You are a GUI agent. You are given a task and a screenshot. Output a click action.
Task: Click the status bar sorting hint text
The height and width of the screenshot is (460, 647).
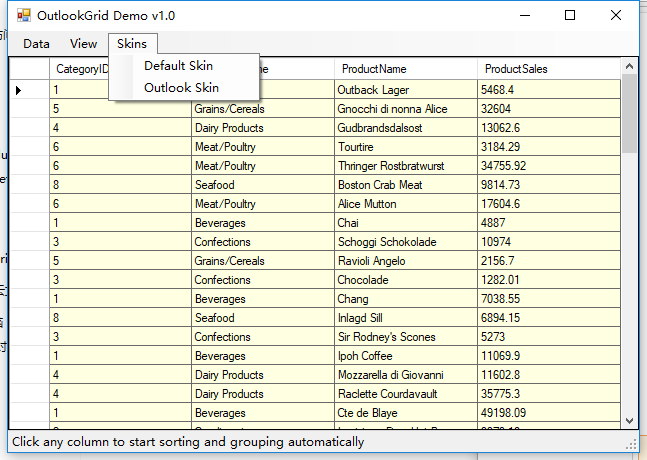click(x=188, y=442)
